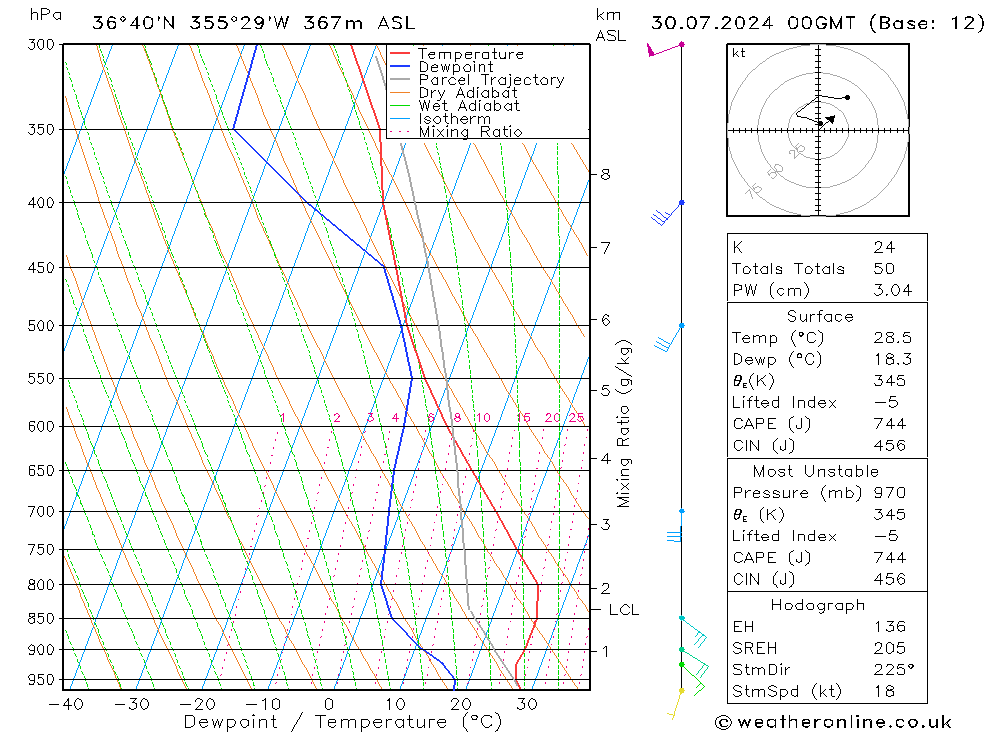Click the weatheronline.co.uk copyright text
Viewport: 1000px width, 733px height.
[x=833, y=722]
